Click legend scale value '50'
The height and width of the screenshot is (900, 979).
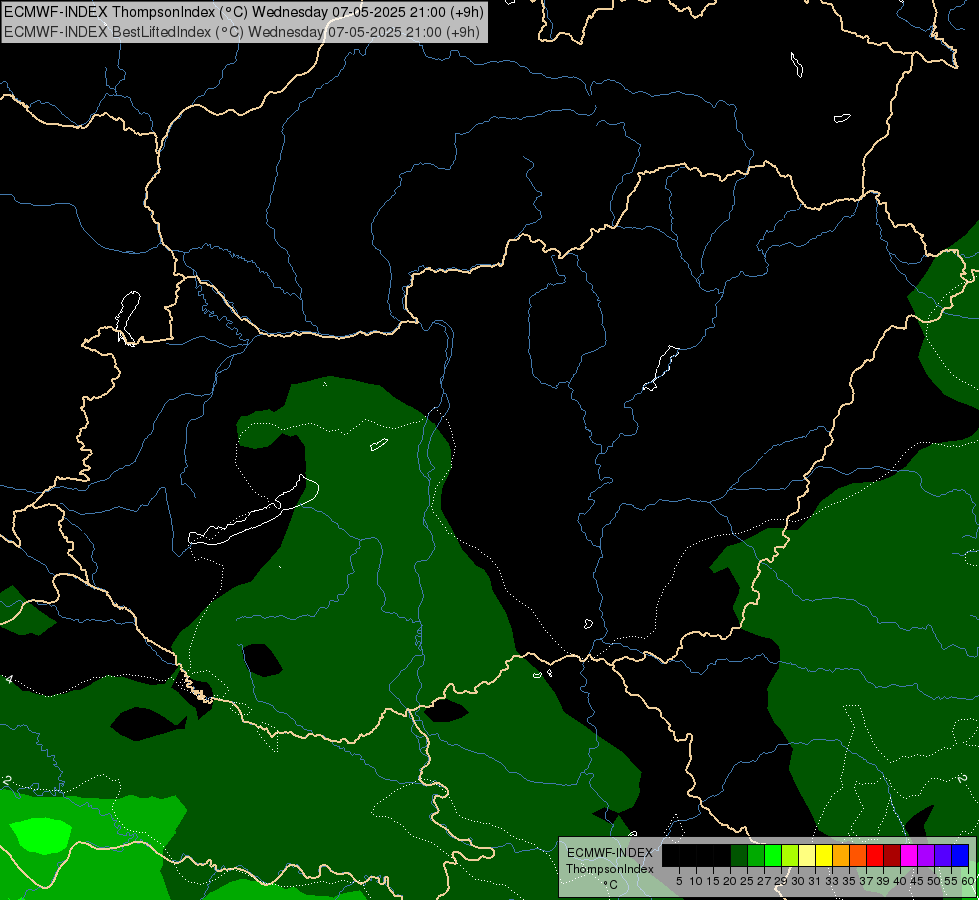[x=935, y=881]
